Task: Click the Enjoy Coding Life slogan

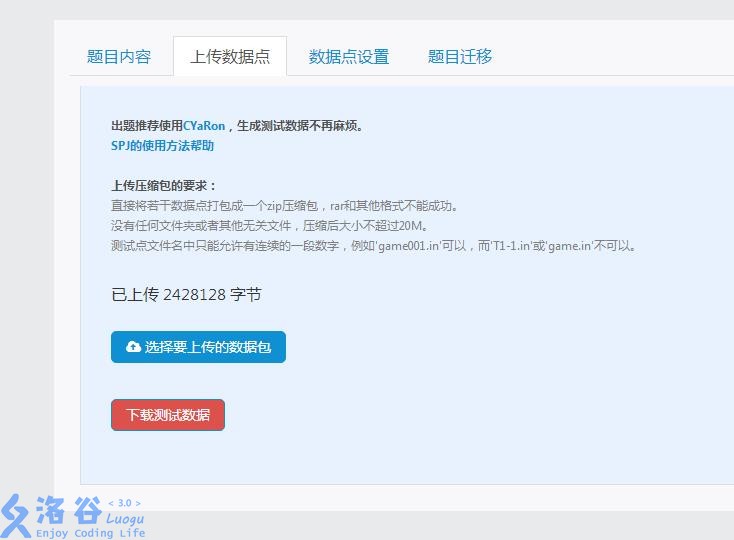Action: [90, 533]
